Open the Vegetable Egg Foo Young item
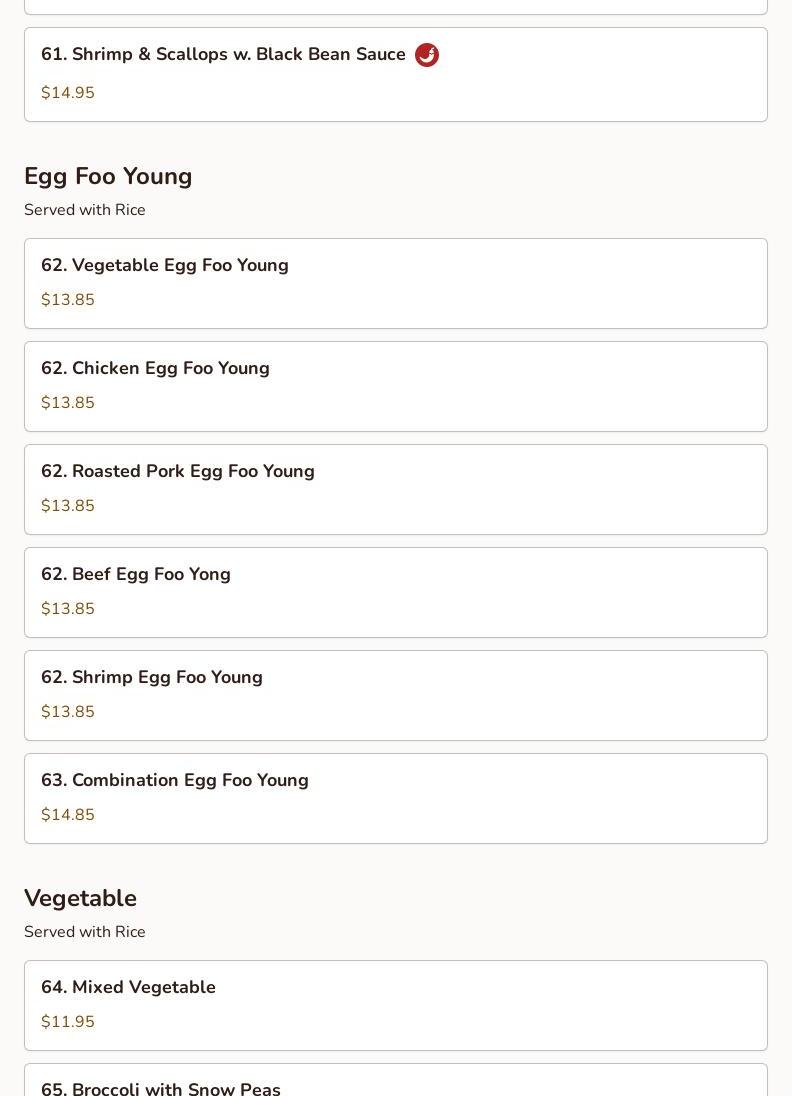792x1096 pixels. [x=165, y=266]
